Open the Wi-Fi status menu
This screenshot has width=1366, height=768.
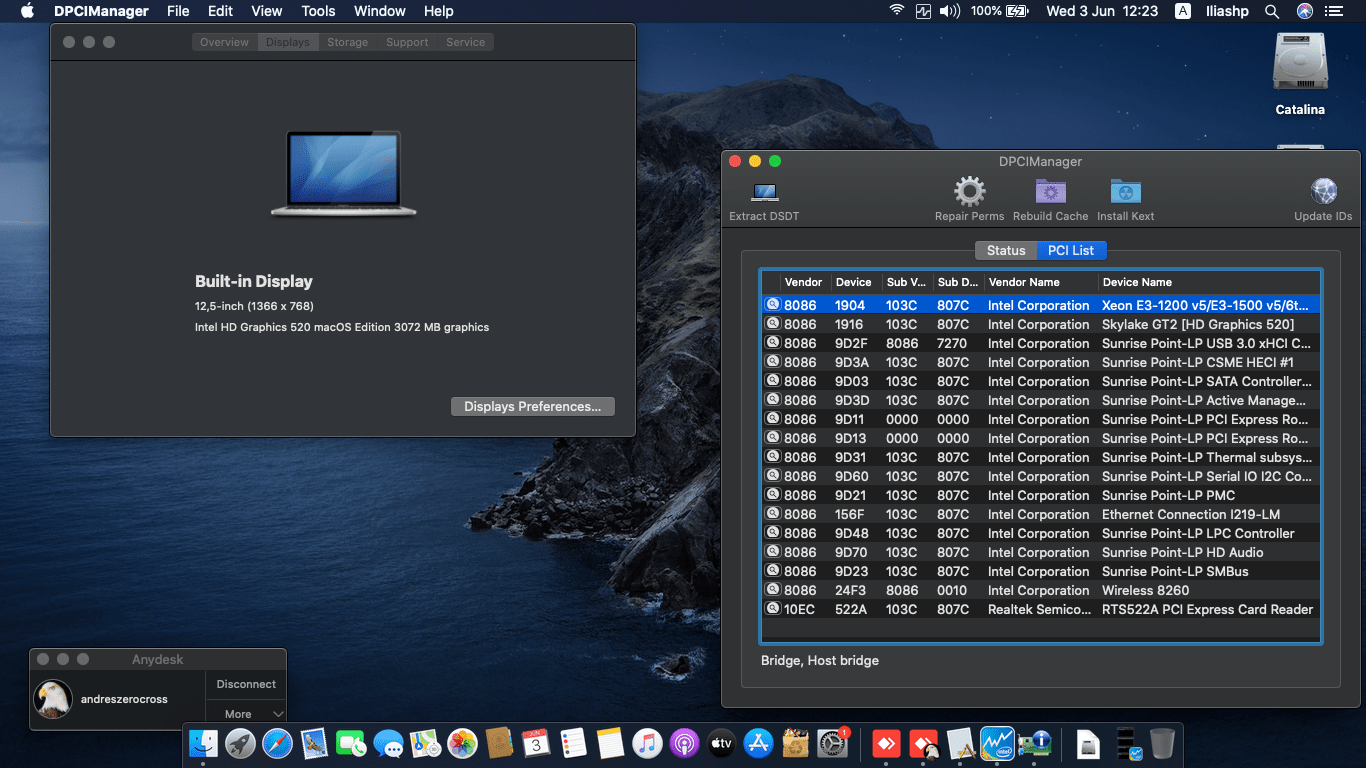coord(897,11)
